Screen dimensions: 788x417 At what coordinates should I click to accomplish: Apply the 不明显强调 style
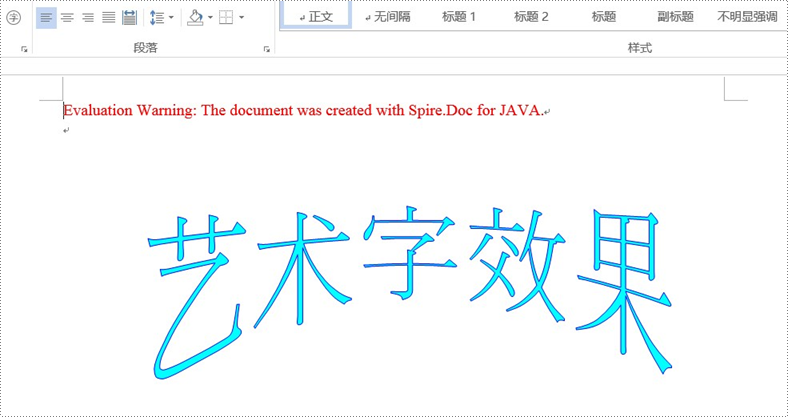click(x=747, y=17)
